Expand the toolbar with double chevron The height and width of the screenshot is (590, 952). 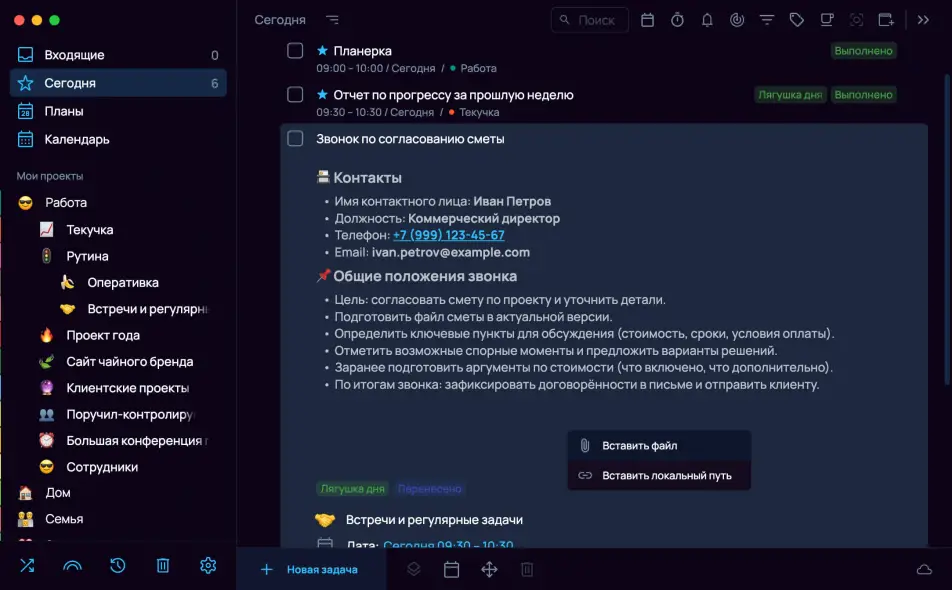[x=924, y=20]
